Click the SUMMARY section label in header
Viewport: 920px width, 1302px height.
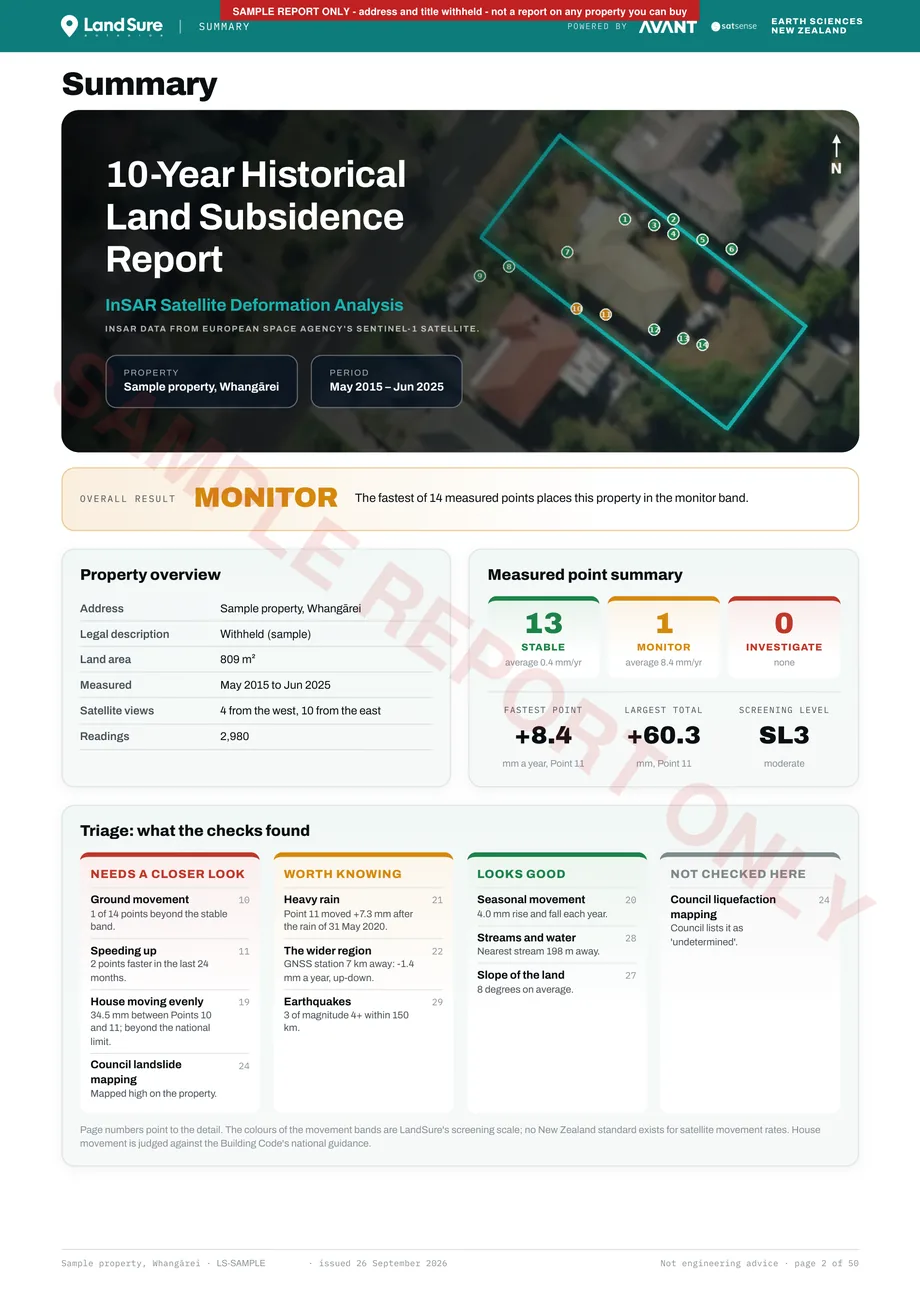coord(224,27)
